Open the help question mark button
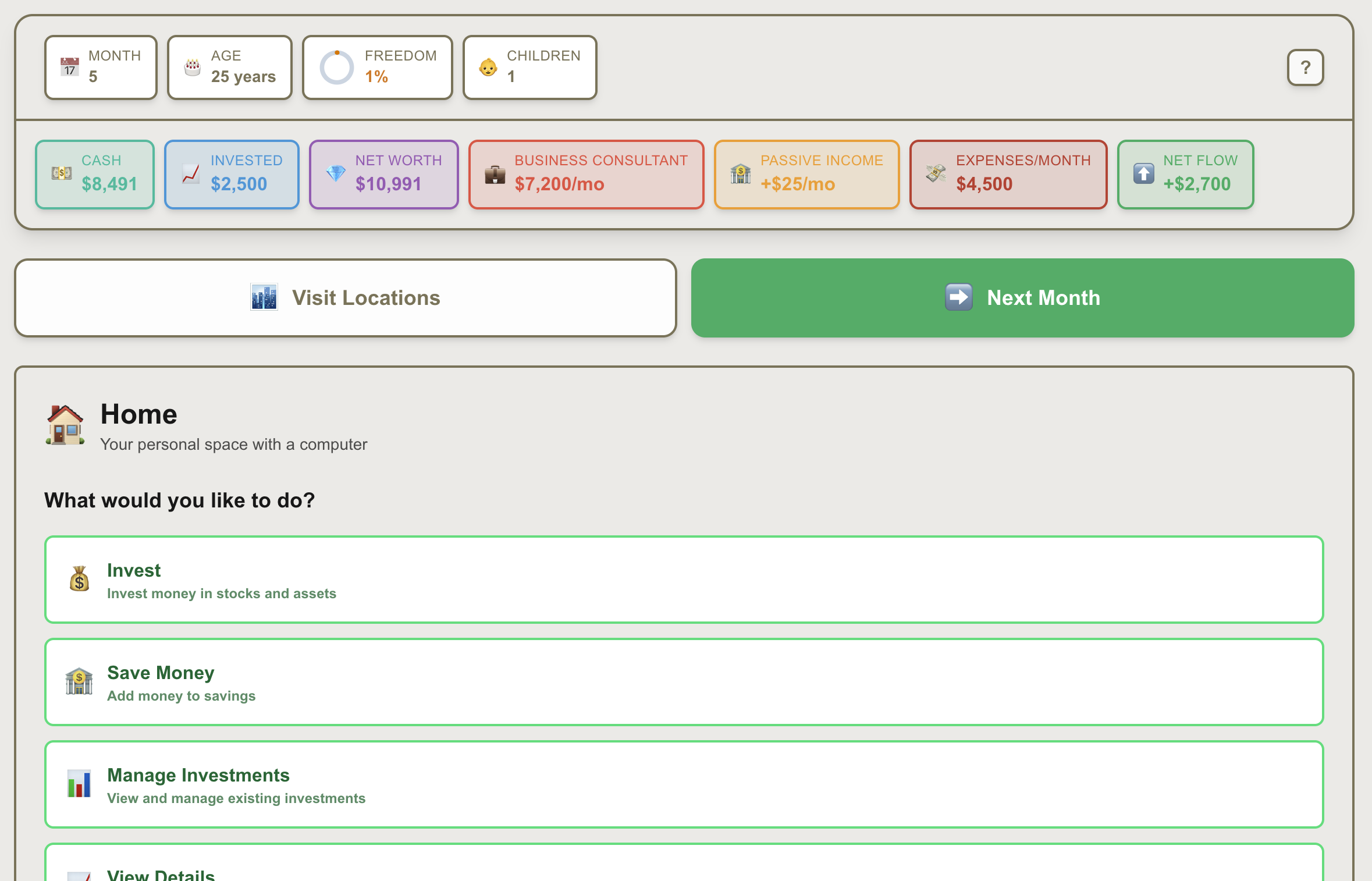 (1305, 68)
